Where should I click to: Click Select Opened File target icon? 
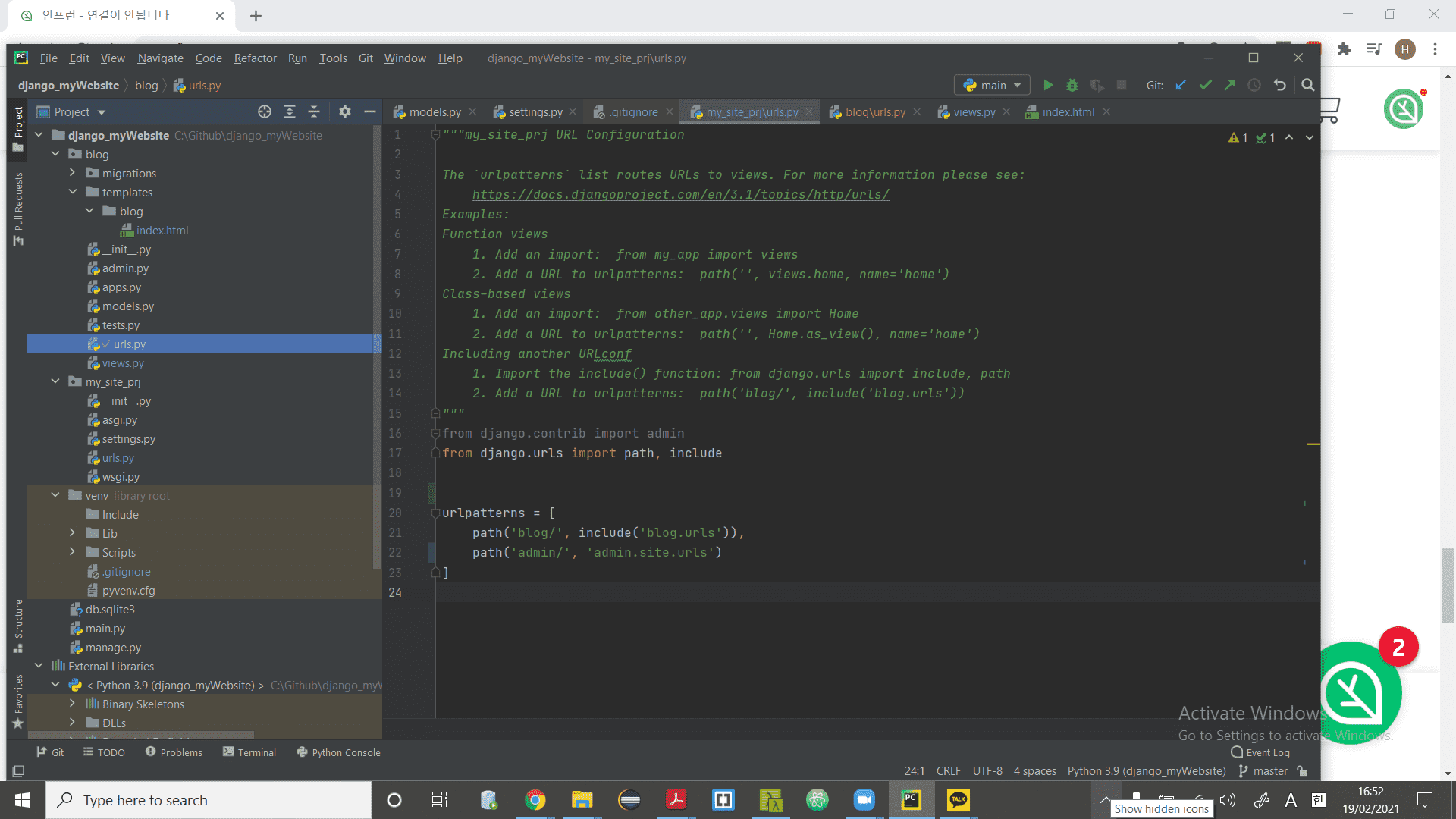coord(265,112)
